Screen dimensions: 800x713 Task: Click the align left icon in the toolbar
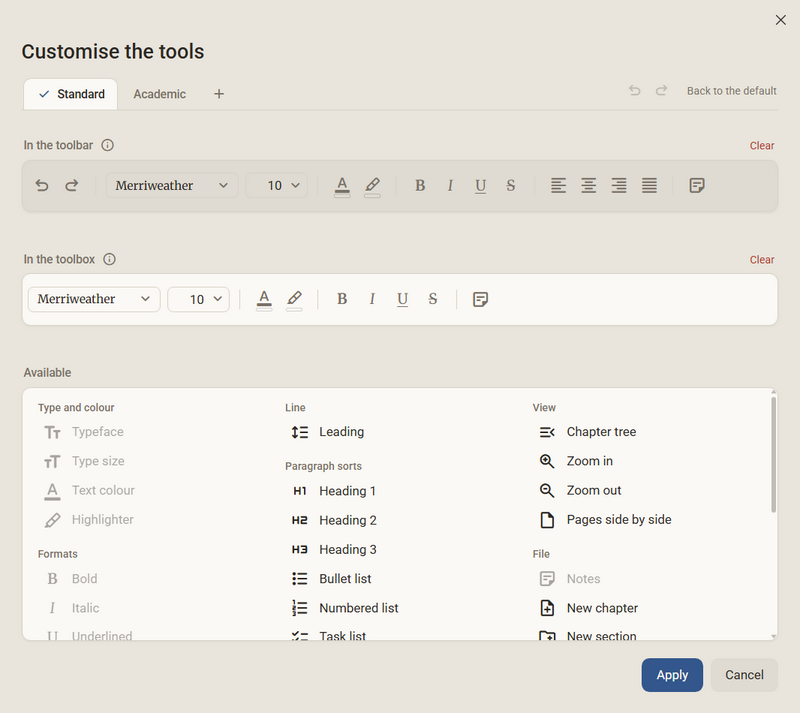(x=558, y=185)
